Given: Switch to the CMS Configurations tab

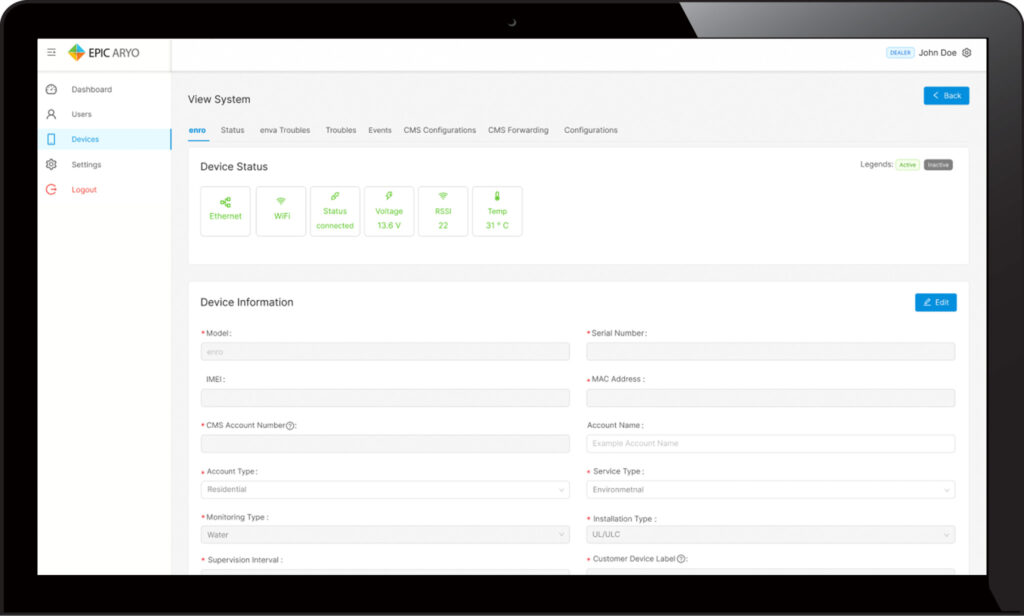Looking at the screenshot, I should (439, 130).
